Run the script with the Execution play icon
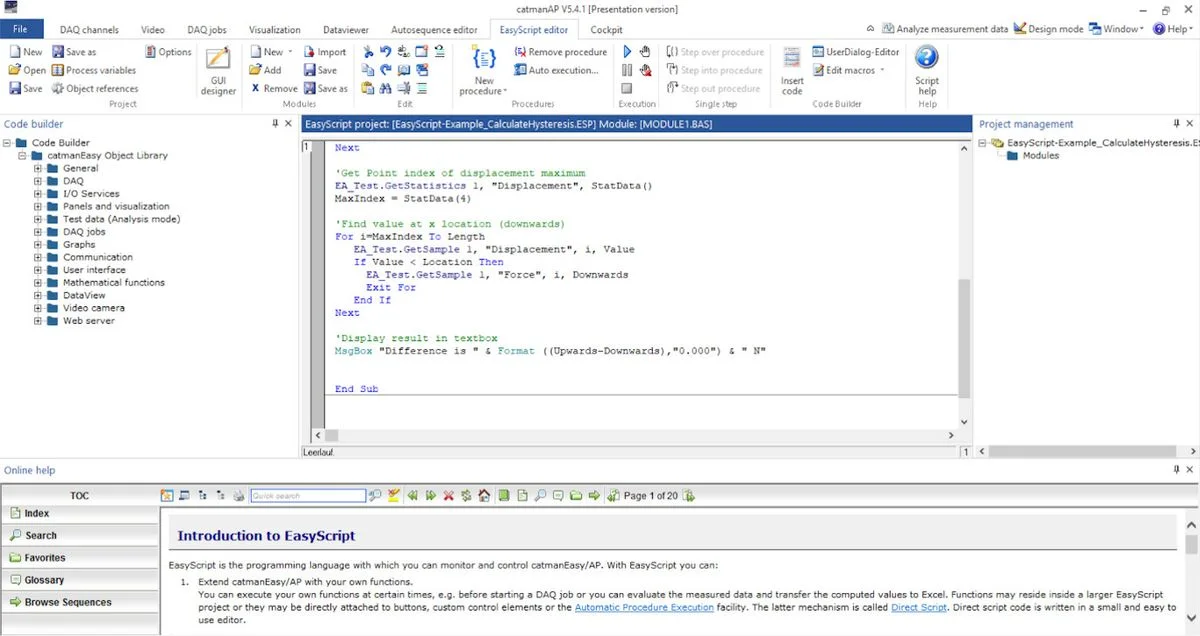The image size is (1200, 636). click(627, 52)
